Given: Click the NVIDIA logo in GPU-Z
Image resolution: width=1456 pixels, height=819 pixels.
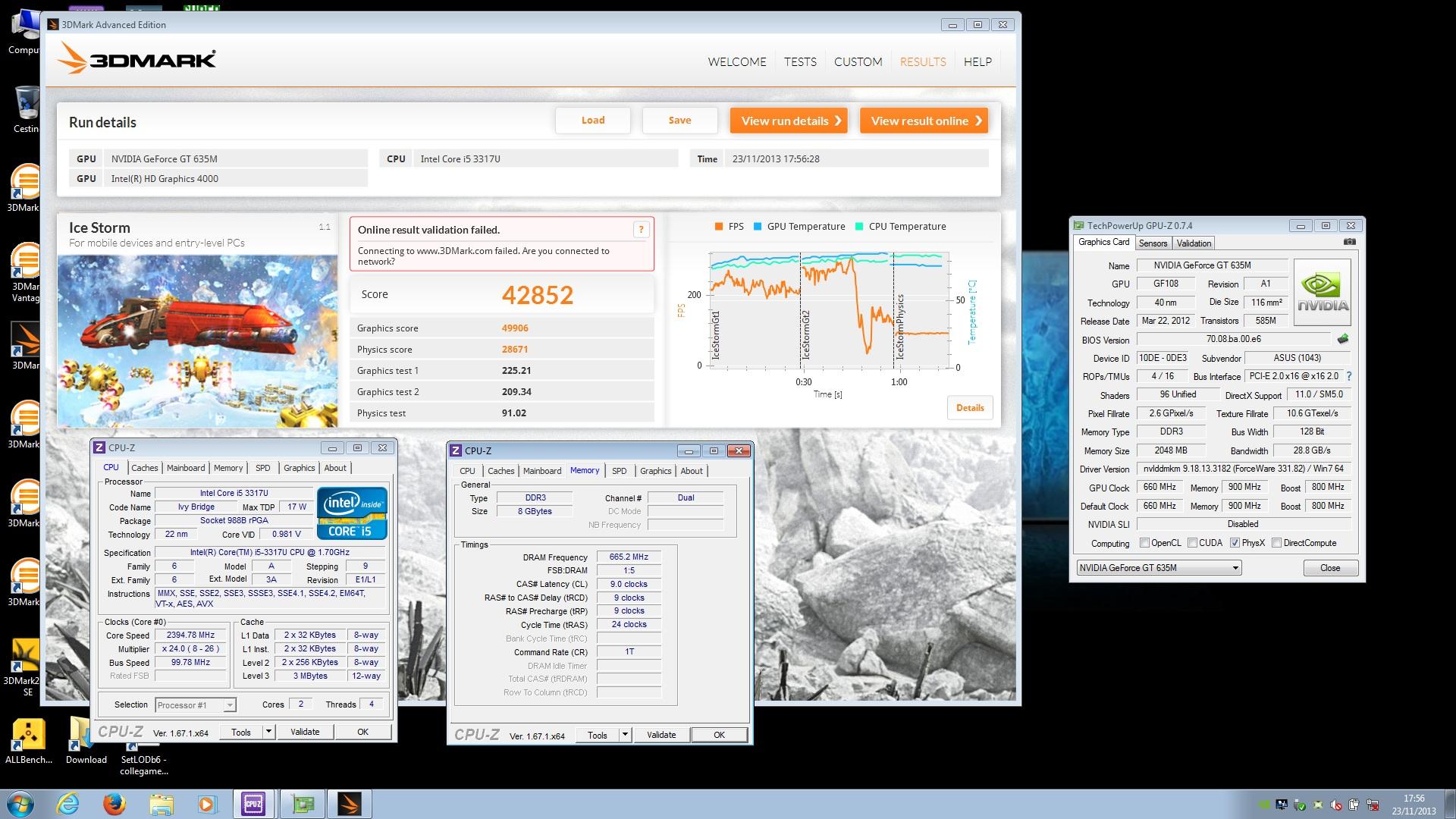Looking at the screenshot, I should coord(1322,292).
